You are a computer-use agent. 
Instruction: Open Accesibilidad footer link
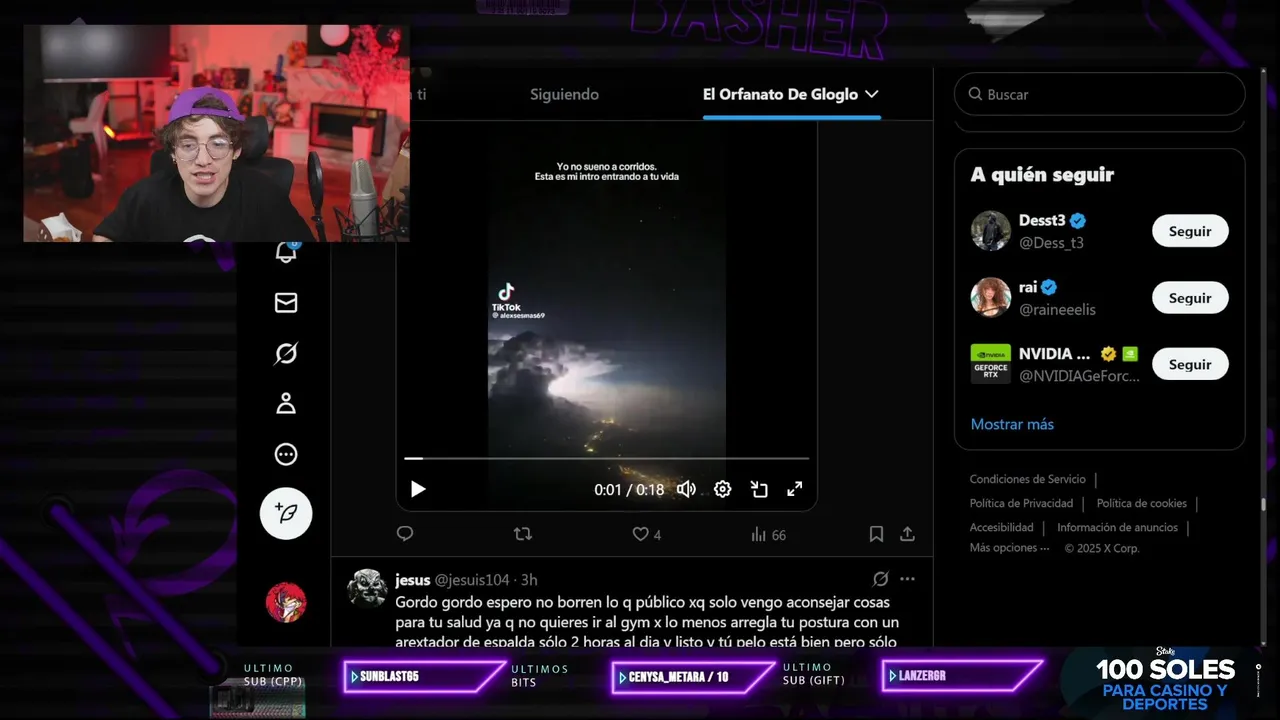click(1001, 527)
